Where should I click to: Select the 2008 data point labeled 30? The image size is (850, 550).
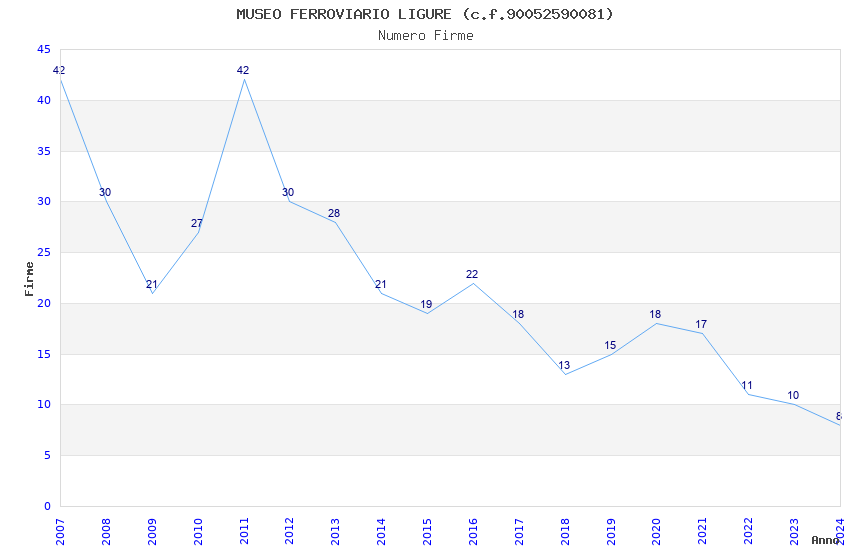click(105, 192)
